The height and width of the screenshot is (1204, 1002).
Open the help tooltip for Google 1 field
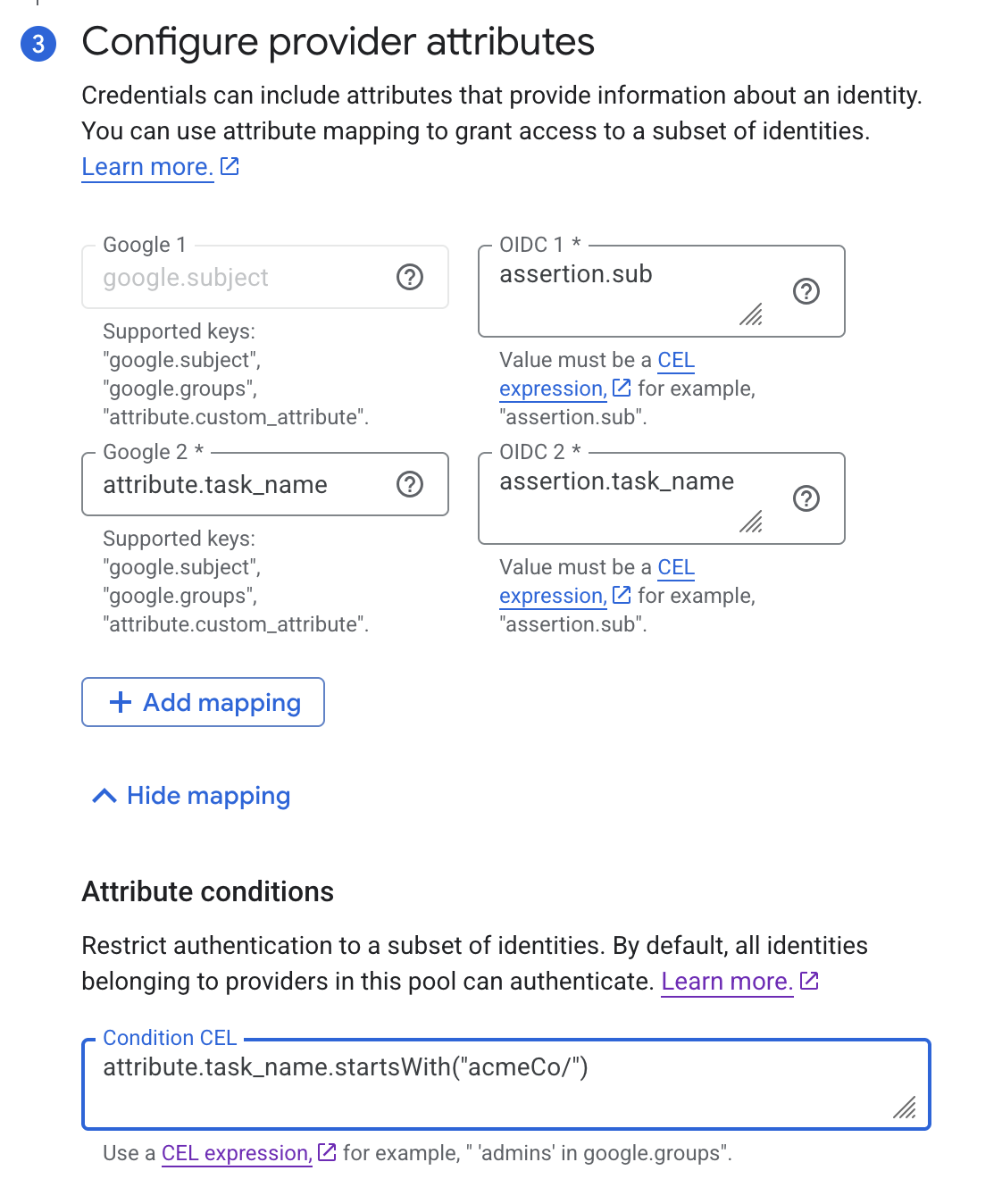(x=410, y=278)
